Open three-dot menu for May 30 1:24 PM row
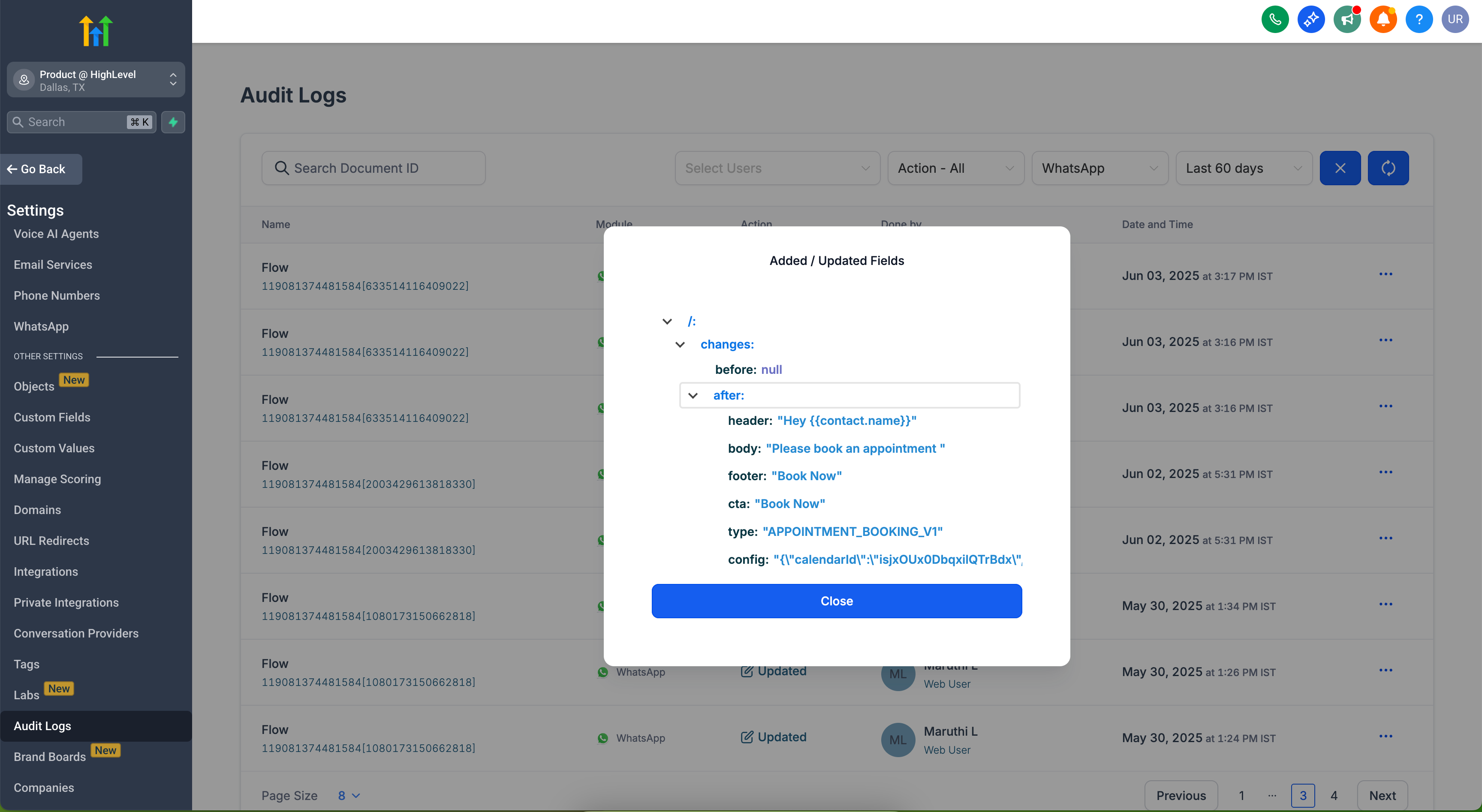1482x812 pixels. 1386,737
